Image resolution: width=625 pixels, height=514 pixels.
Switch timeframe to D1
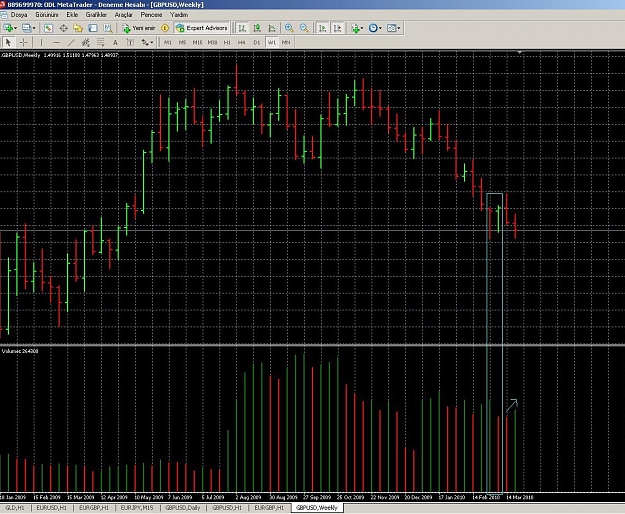tap(257, 42)
